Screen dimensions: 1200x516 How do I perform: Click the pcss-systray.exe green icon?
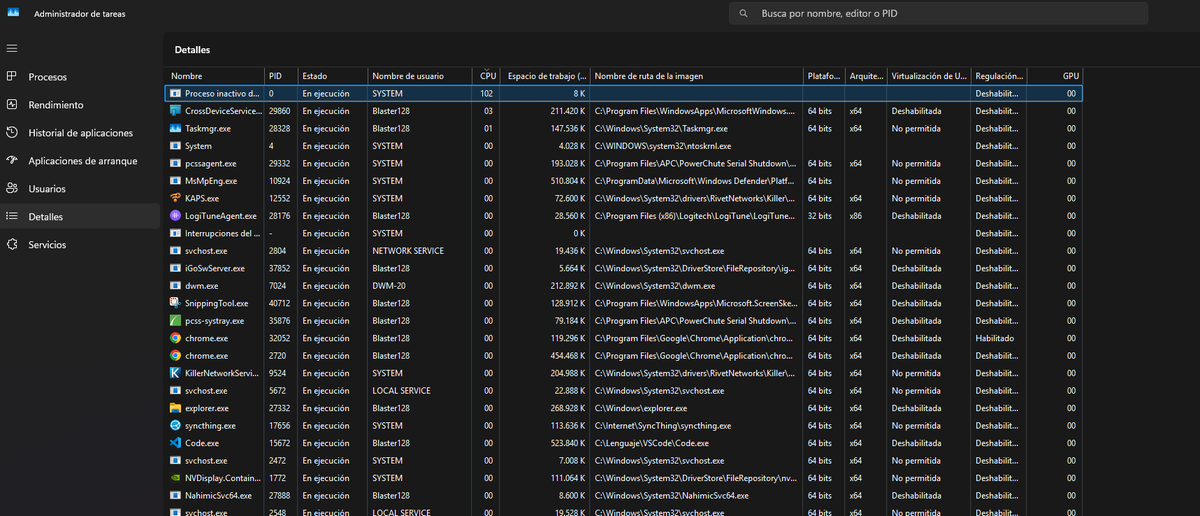[175, 320]
